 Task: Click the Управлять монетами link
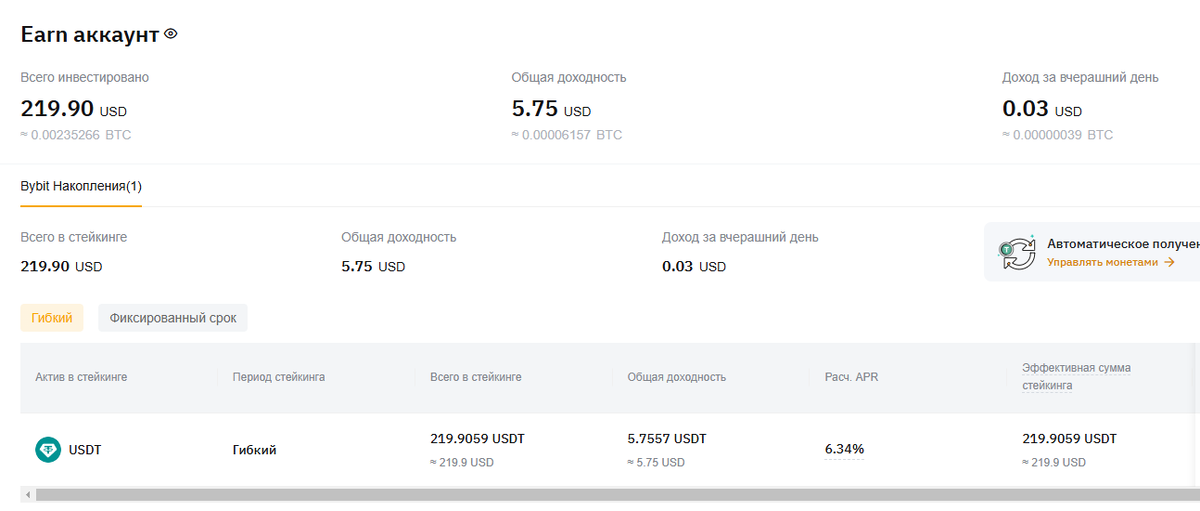(1102, 262)
